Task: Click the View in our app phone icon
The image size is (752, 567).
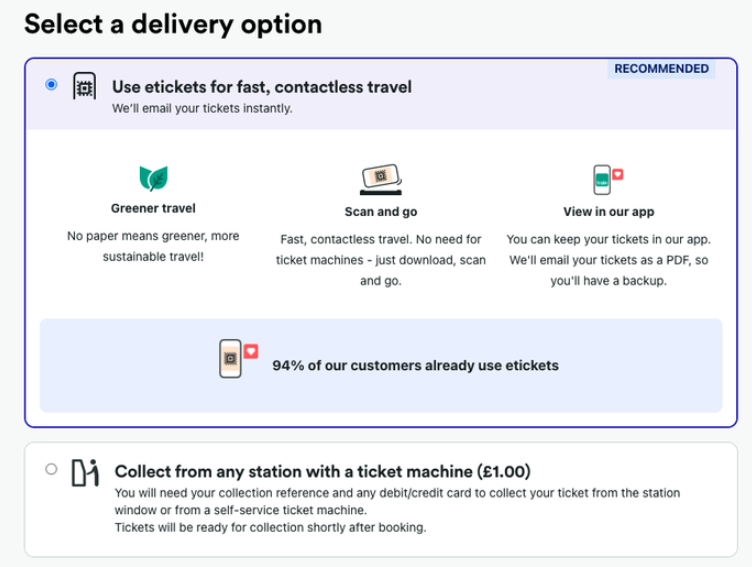Action: pos(602,180)
